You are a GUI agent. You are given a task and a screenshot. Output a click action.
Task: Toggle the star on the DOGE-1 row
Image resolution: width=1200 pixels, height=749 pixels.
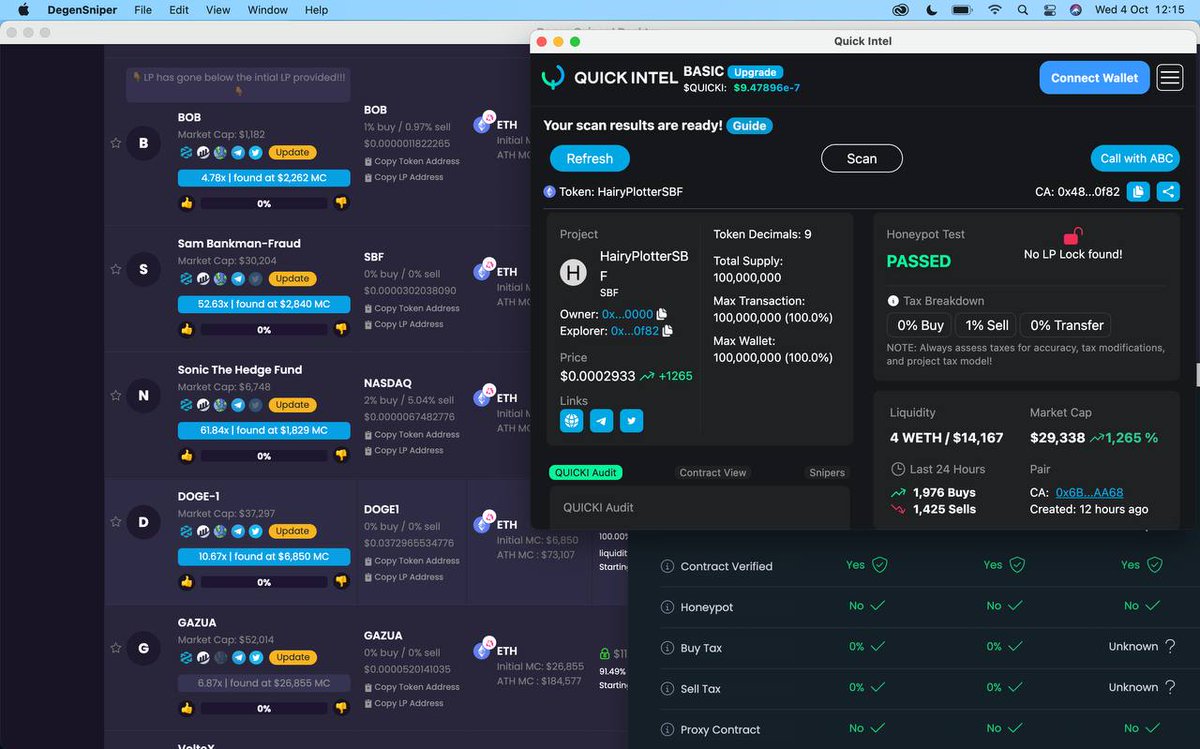[x=116, y=521]
